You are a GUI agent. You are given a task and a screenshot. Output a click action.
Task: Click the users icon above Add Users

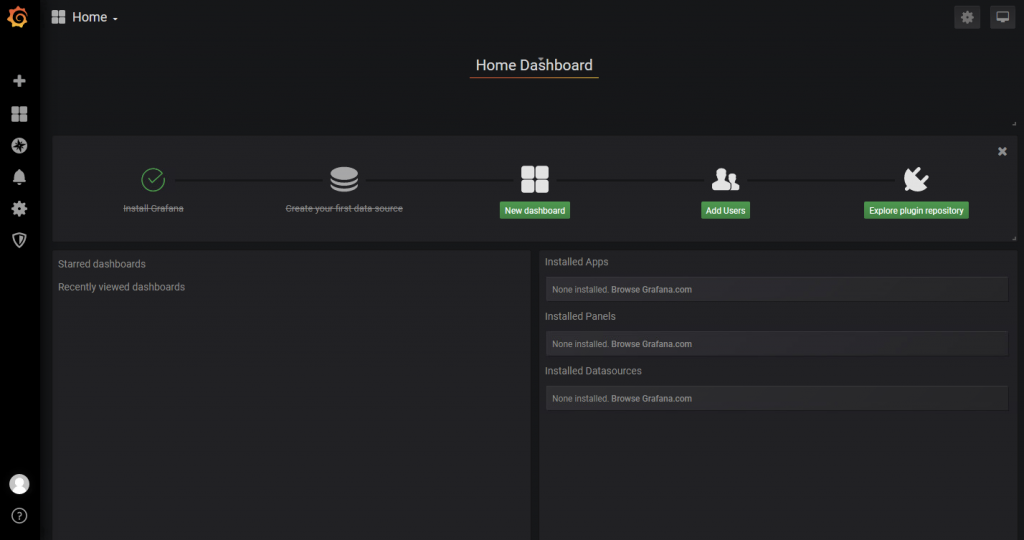[x=726, y=180]
